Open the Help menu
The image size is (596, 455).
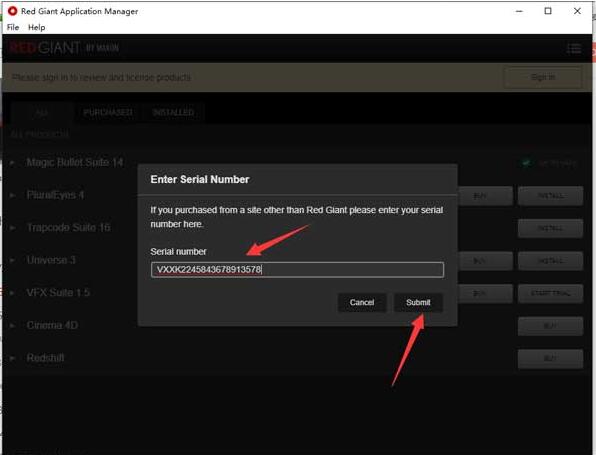point(36,27)
